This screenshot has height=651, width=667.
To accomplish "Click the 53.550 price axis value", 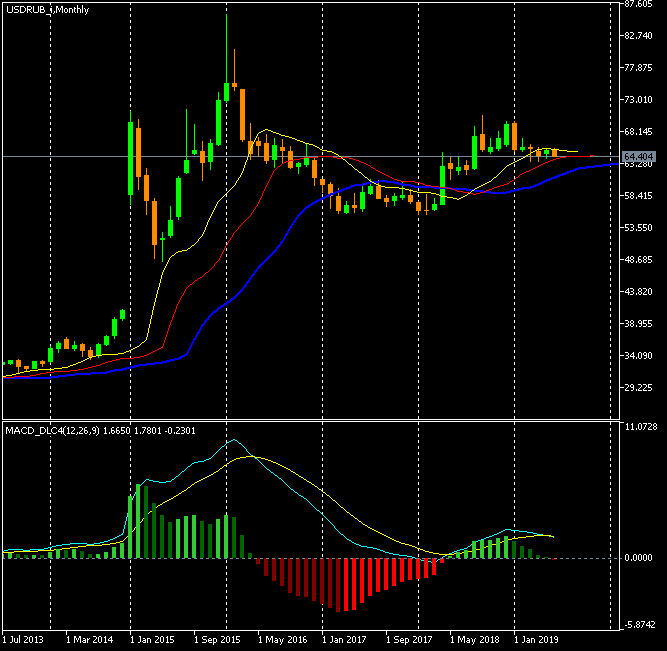I will point(638,228).
